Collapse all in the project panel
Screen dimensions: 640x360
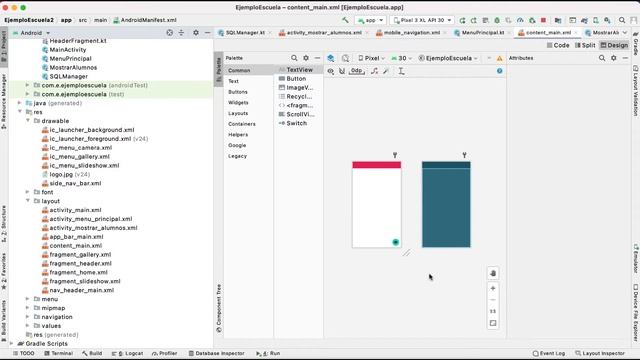(x=181, y=33)
